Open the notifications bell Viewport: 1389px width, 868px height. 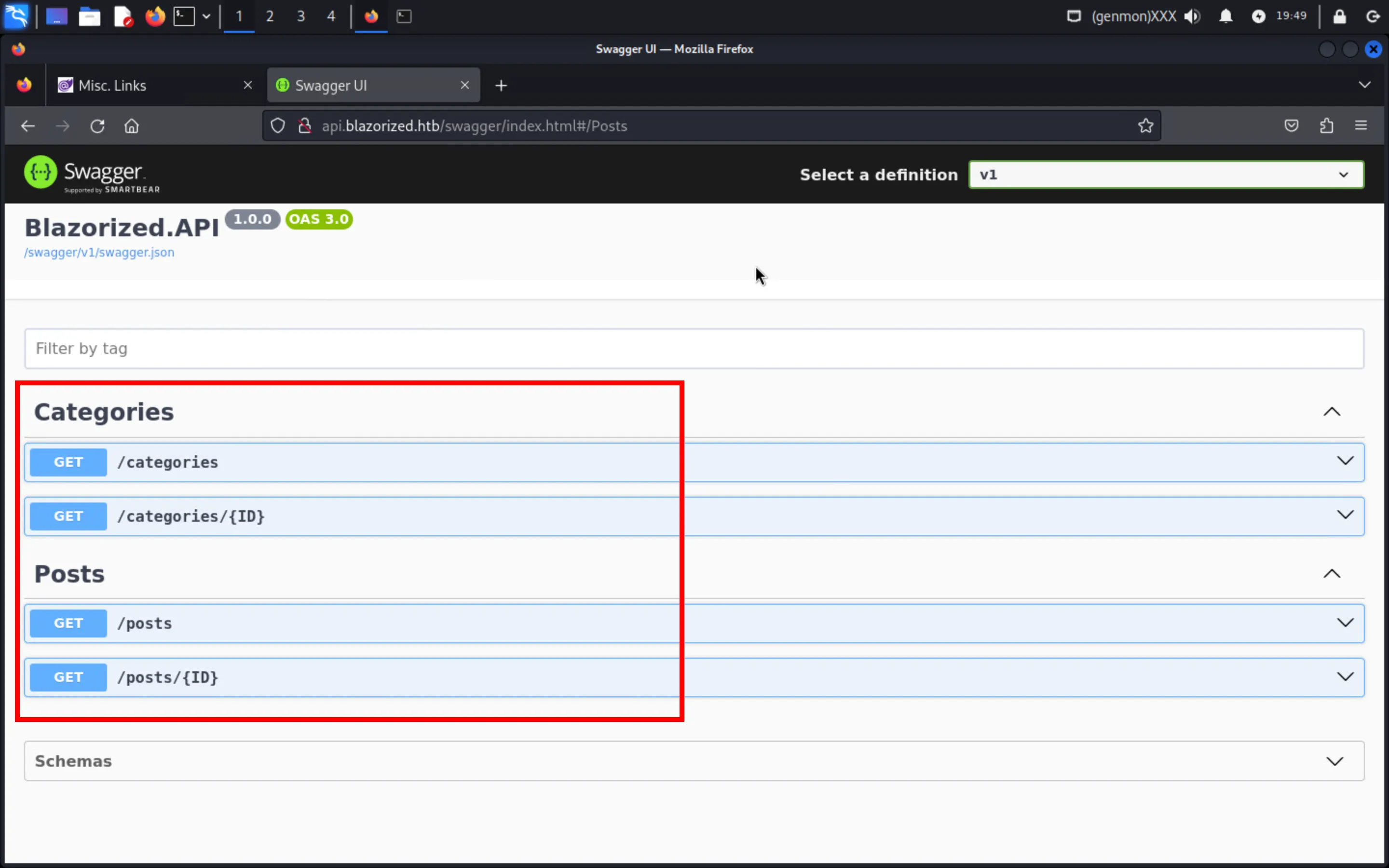click(x=1226, y=16)
